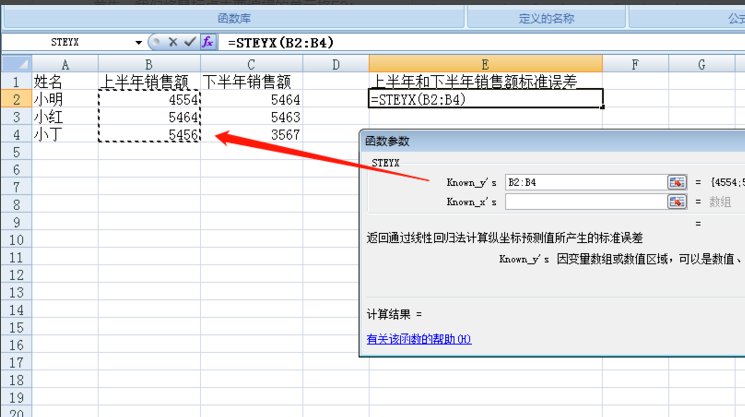Collapse dialog via Known_y's range selector icon

pyautogui.click(x=677, y=182)
